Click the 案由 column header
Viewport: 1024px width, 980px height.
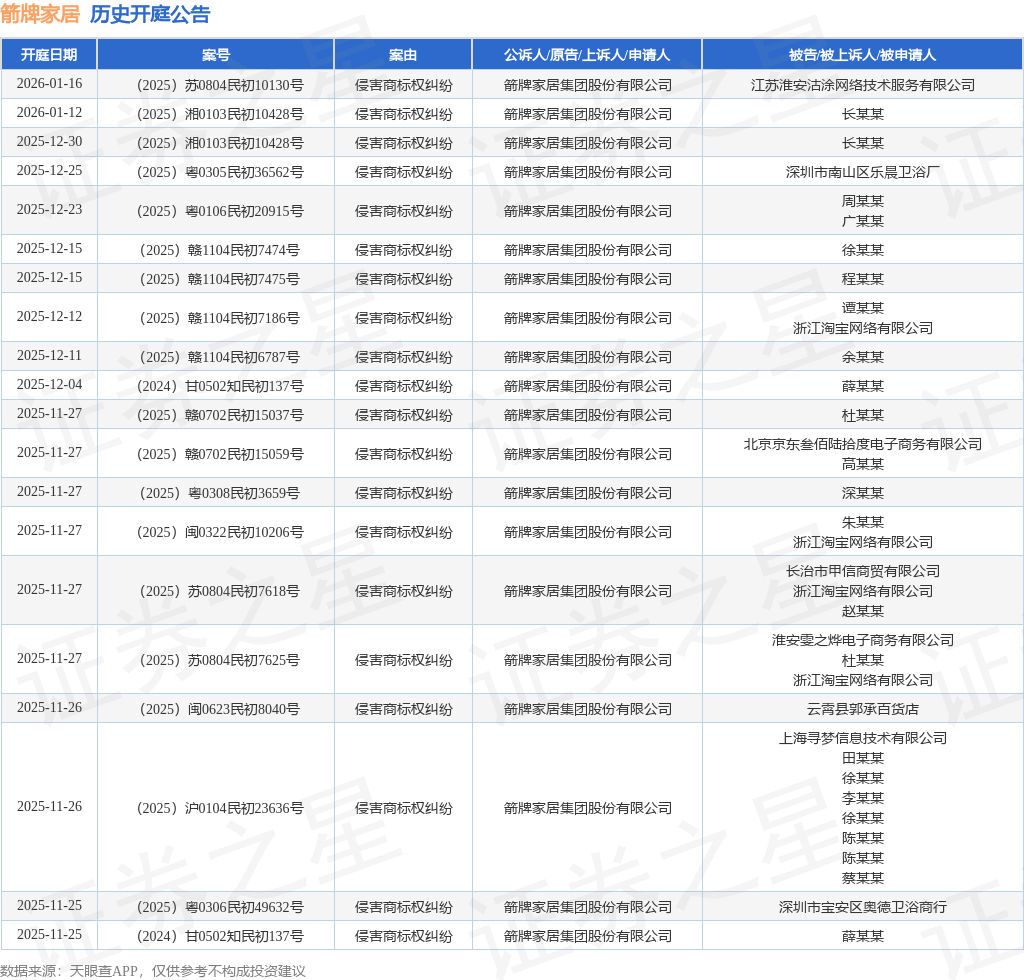pyautogui.click(x=403, y=55)
